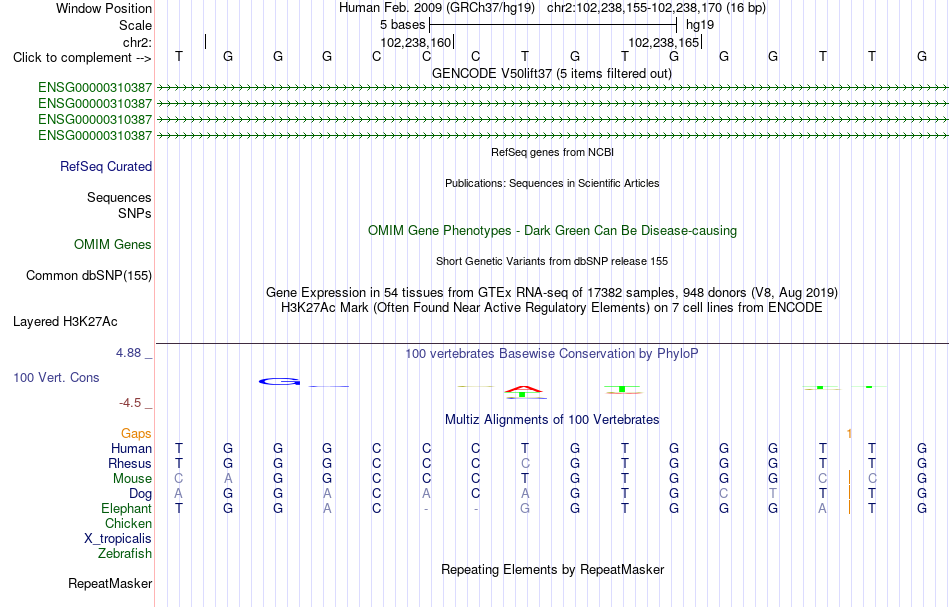Click 'GENCODE V50lift37 (5 items filtered out)' title
The width and height of the screenshot is (950, 607).
click(x=552, y=73)
